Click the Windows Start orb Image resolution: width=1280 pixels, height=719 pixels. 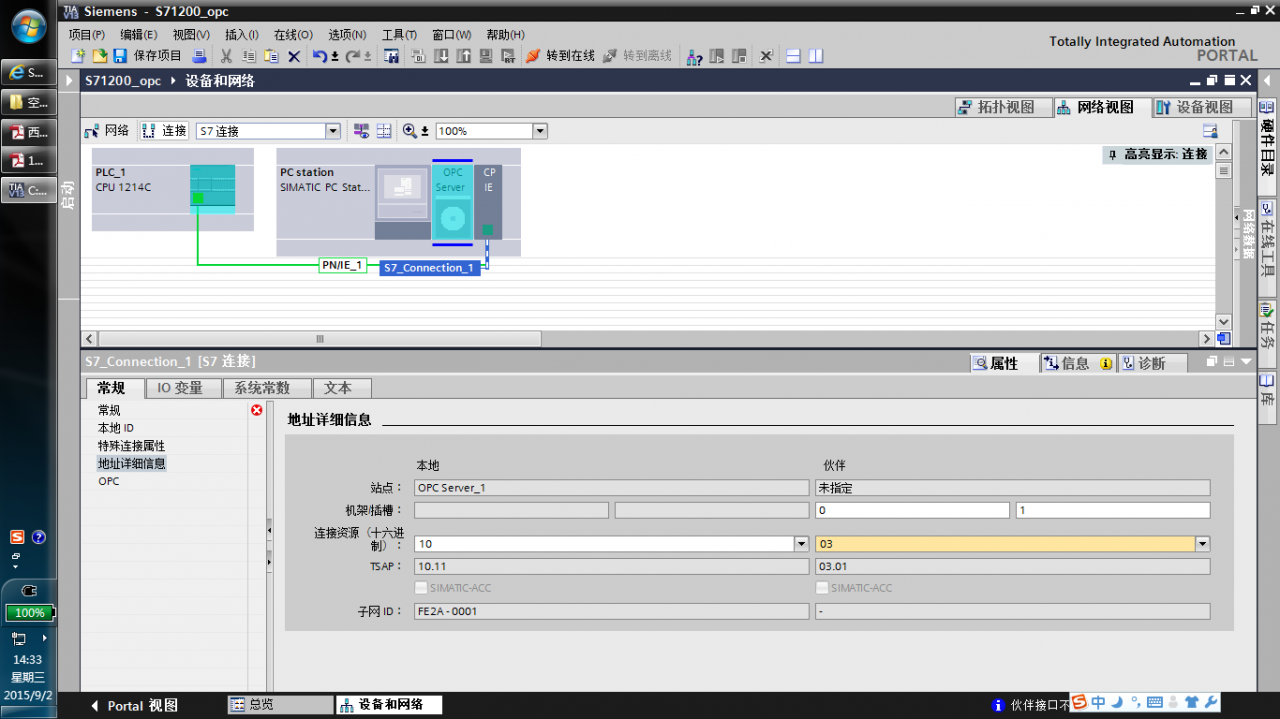point(29,26)
